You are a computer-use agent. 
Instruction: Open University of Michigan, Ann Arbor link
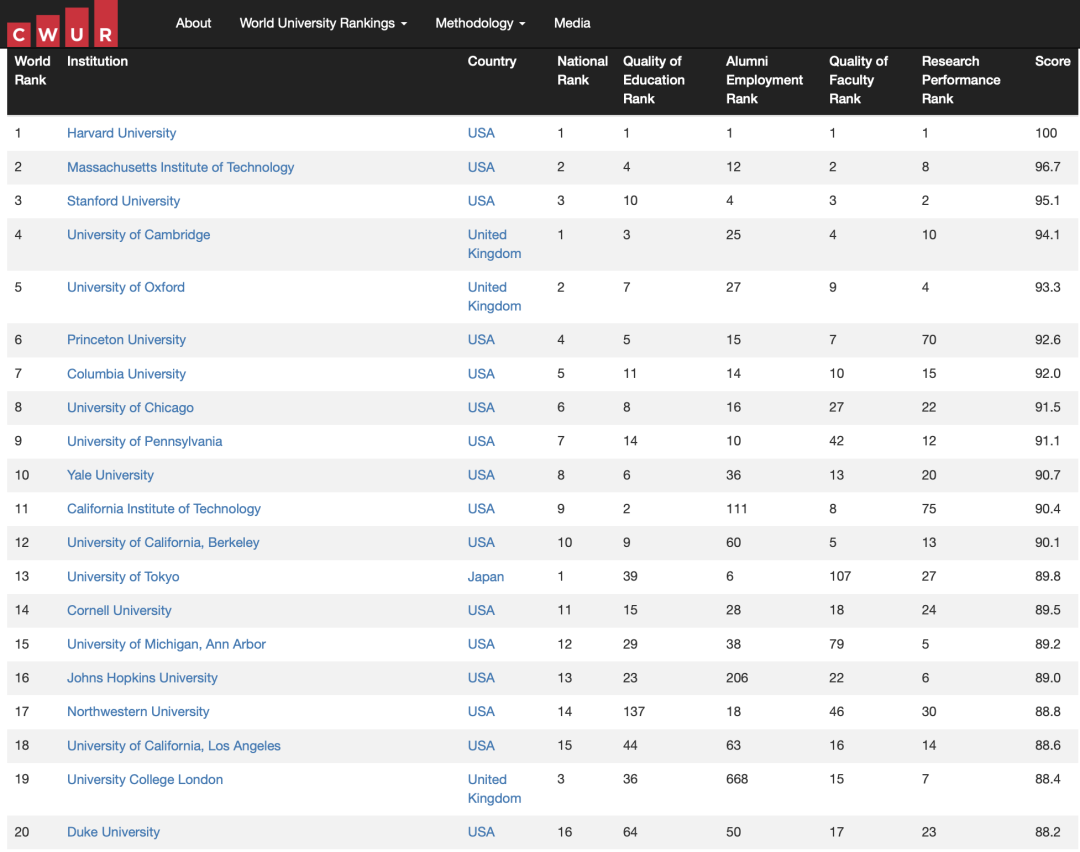pos(166,644)
